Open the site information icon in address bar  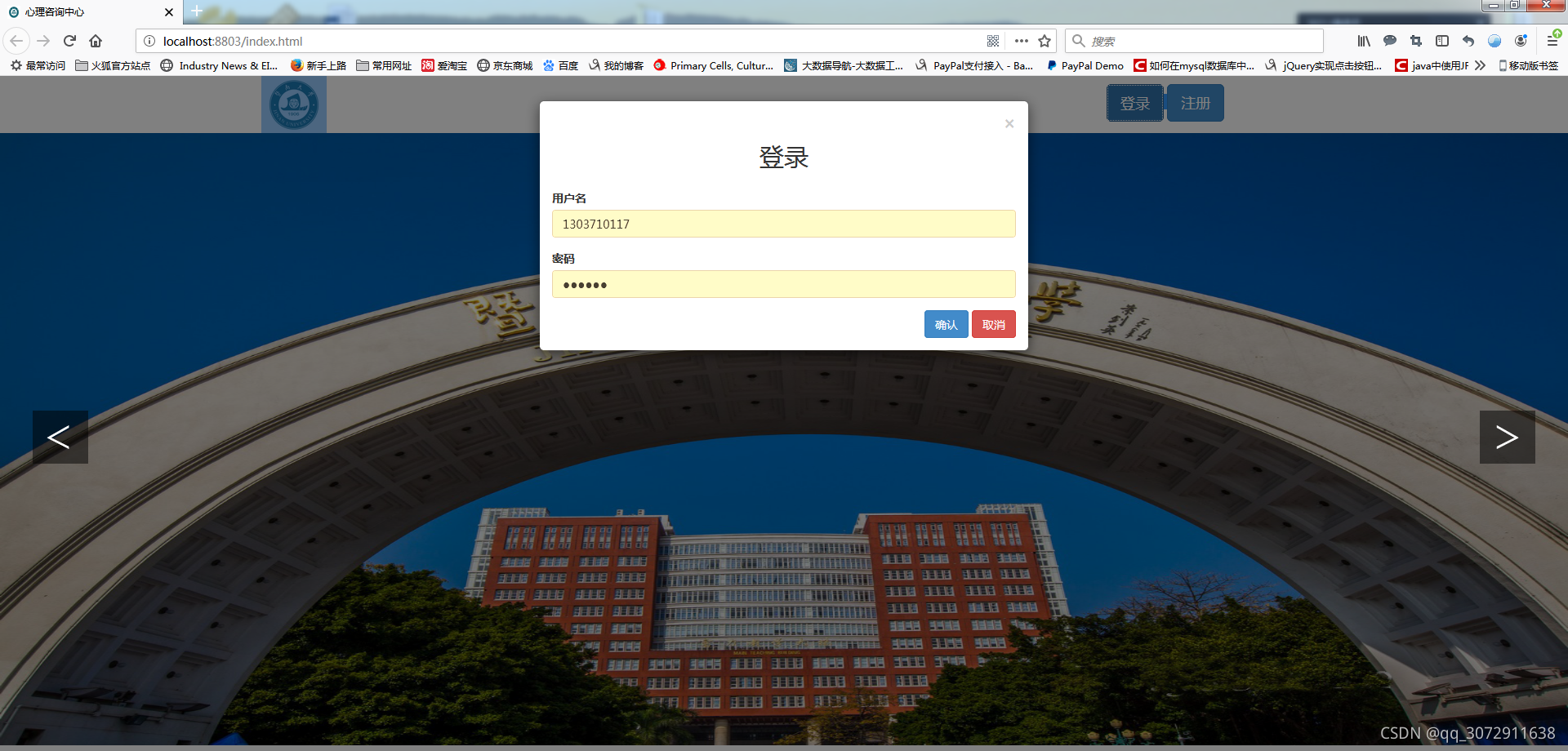[149, 41]
